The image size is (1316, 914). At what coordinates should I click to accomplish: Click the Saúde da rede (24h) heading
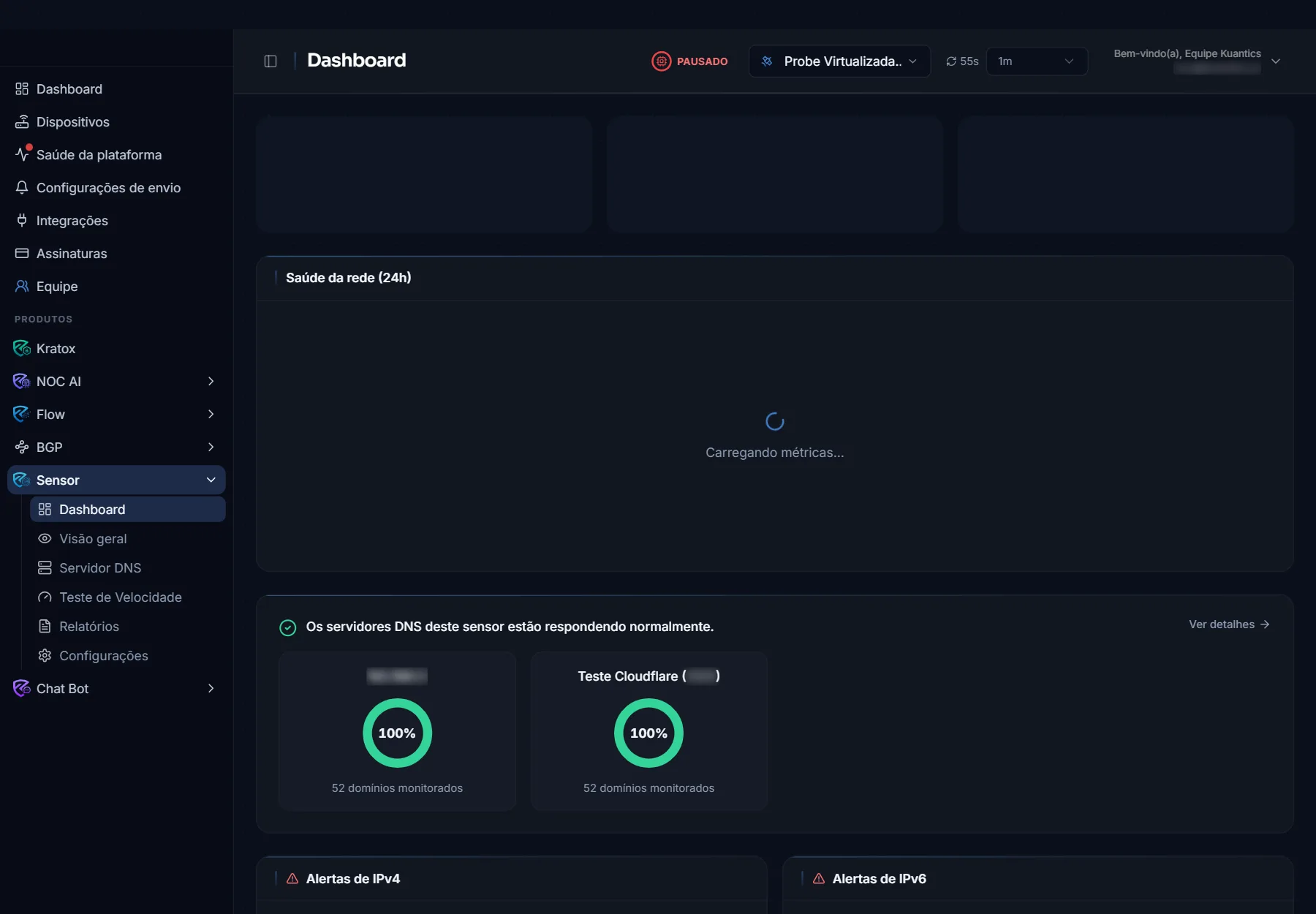pyautogui.click(x=348, y=278)
